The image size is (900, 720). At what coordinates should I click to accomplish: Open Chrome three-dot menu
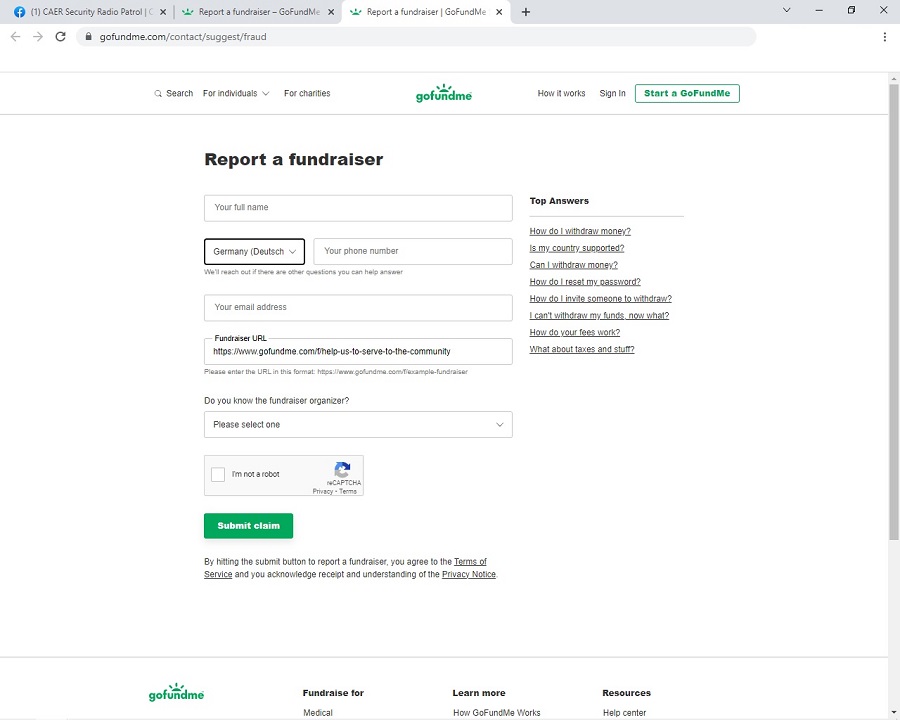[x=885, y=37]
